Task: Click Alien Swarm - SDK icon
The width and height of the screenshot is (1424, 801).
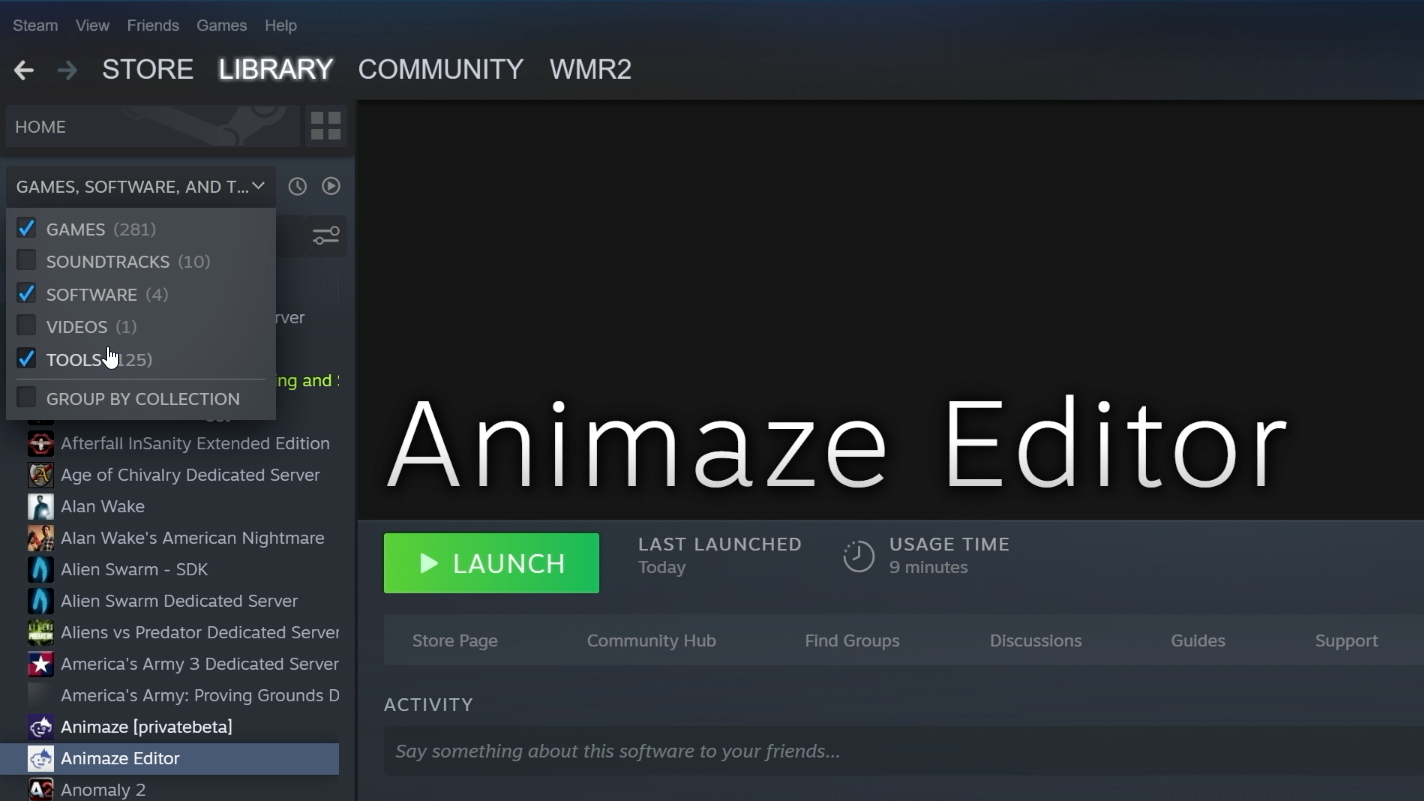Action: click(x=41, y=569)
